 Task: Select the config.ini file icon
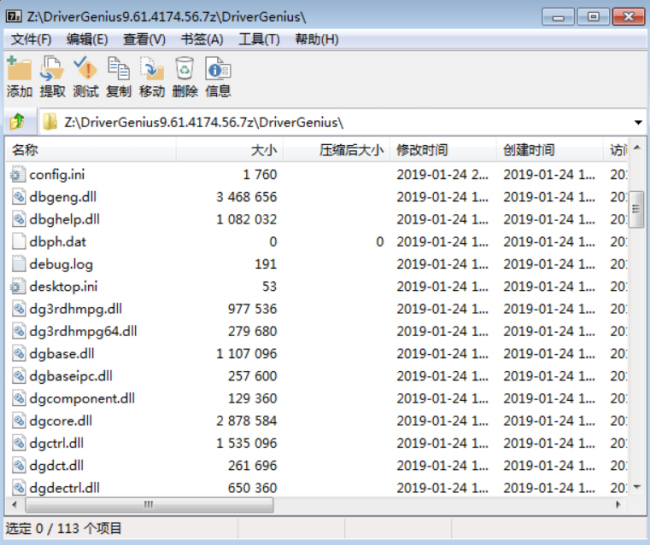18,174
